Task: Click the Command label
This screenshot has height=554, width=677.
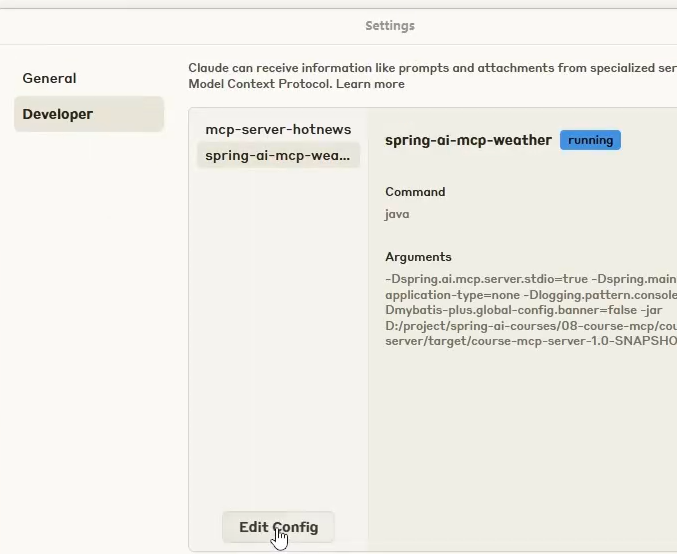Action: tap(415, 192)
